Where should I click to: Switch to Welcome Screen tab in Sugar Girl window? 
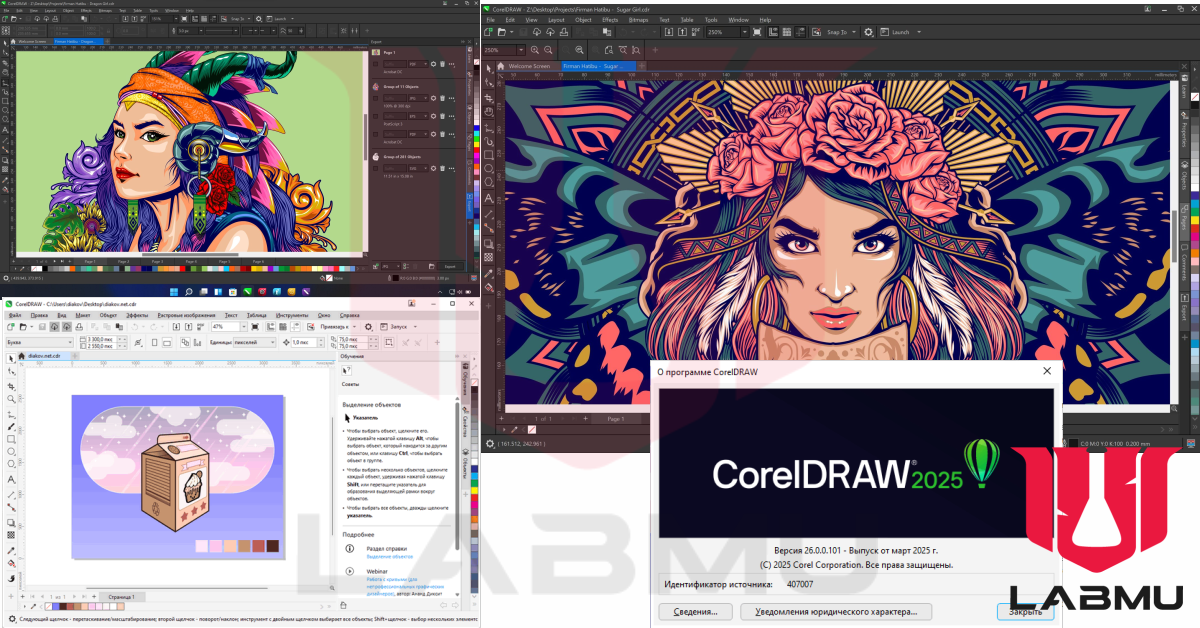(x=529, y=66)
